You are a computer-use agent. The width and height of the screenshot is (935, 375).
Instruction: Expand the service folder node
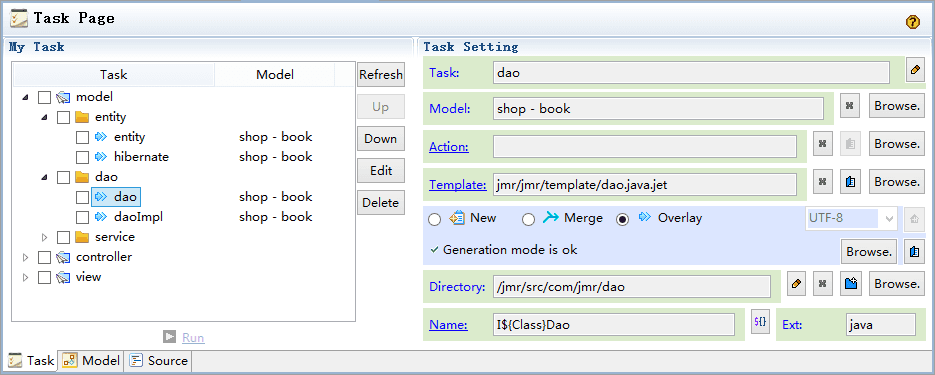click(44, 237)
